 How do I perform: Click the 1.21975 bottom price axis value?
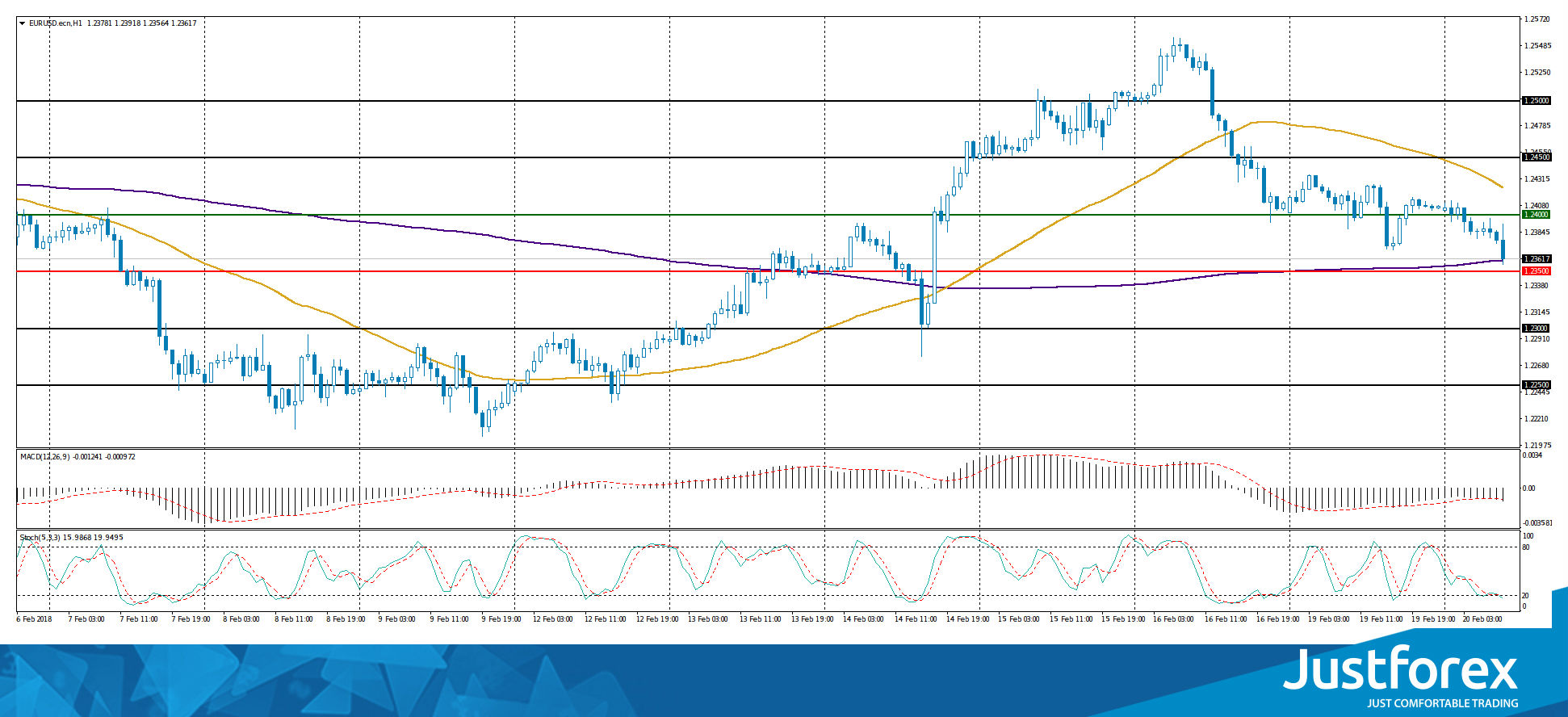click(x=1537, y=445)
